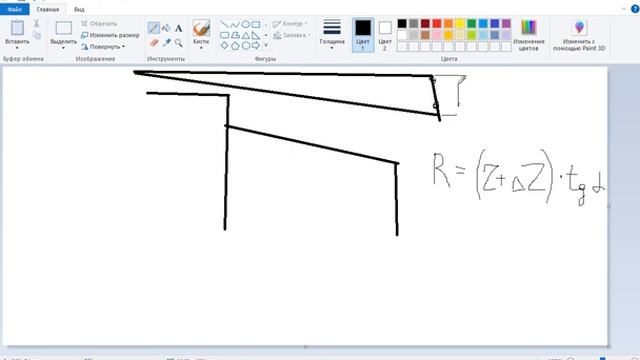
Task: Open the Вставить dropdown arrow
Action: coord(17,48)
